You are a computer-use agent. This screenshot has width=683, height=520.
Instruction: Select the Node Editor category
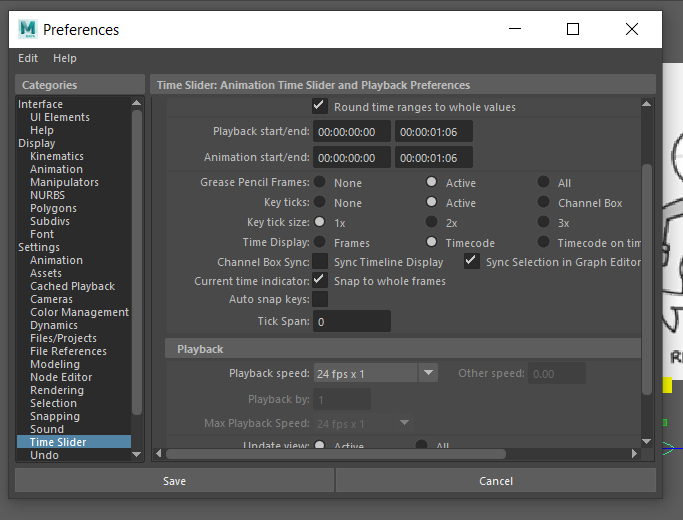61,377
